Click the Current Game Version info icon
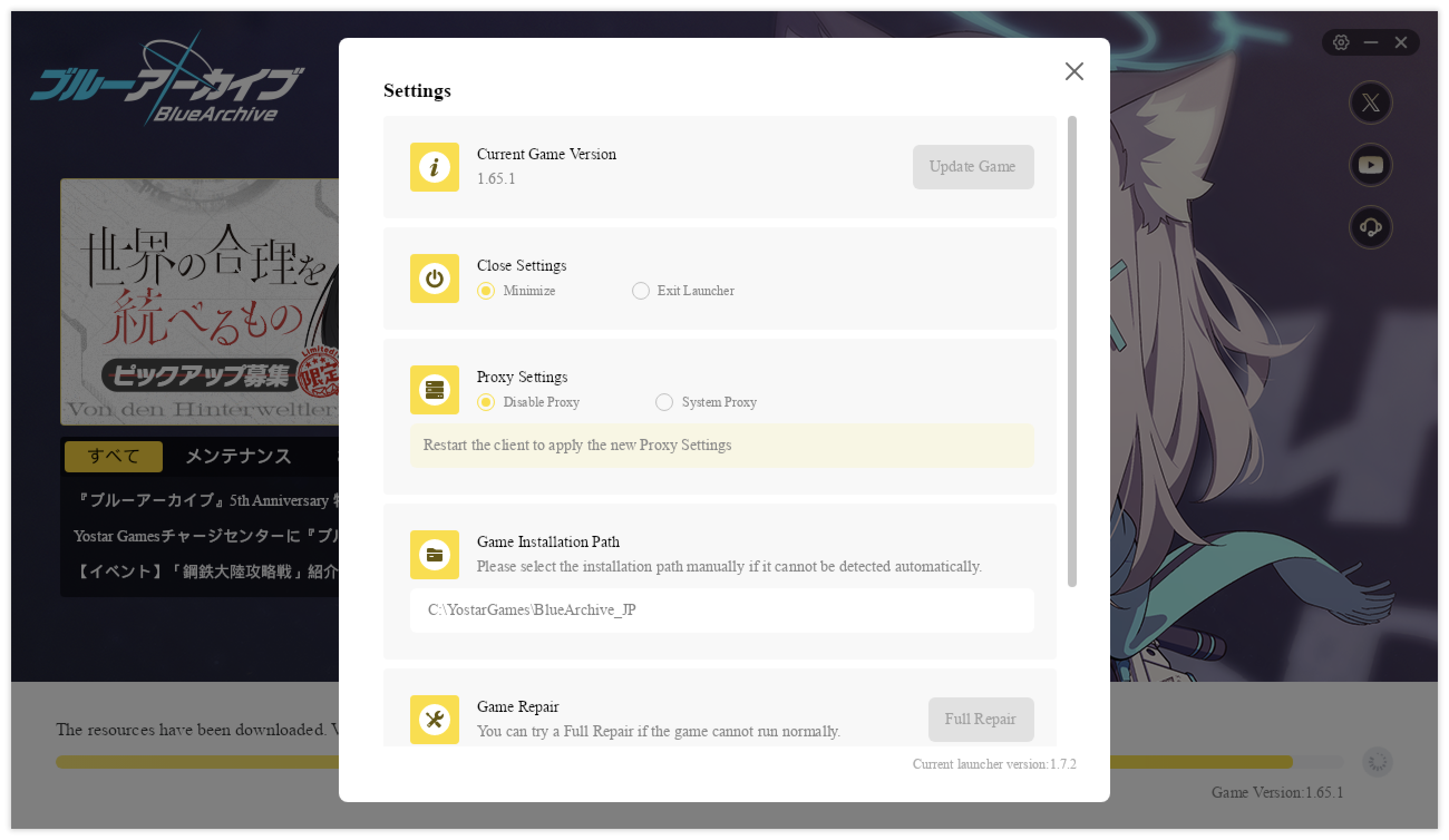The width and height of the screenshot is (1449, 840). (434, 167)
